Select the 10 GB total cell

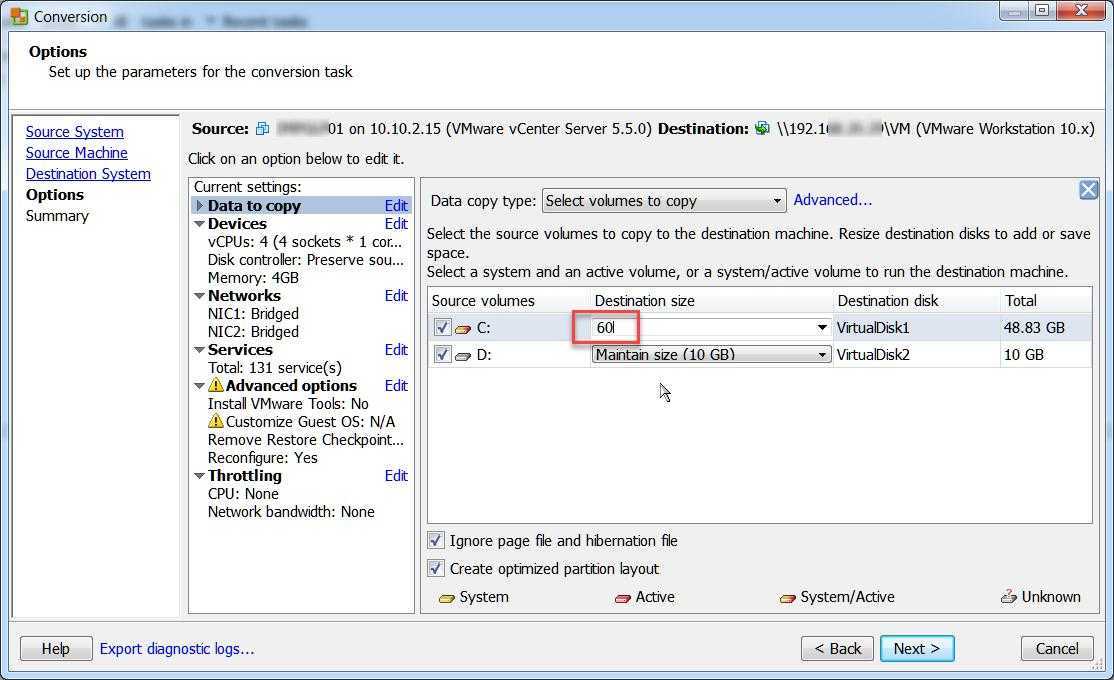coord(1046,355)
